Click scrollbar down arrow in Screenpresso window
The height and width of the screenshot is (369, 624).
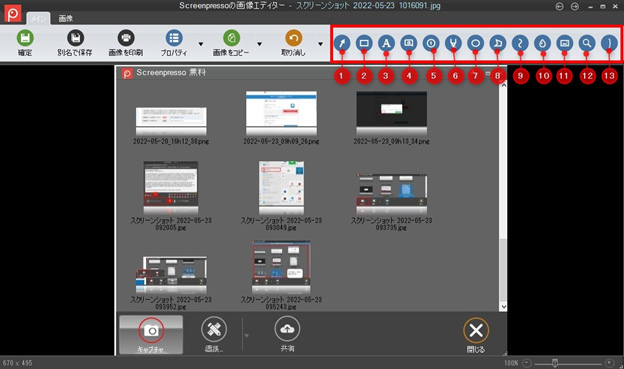pyautogui.click(x=503, y=307)
